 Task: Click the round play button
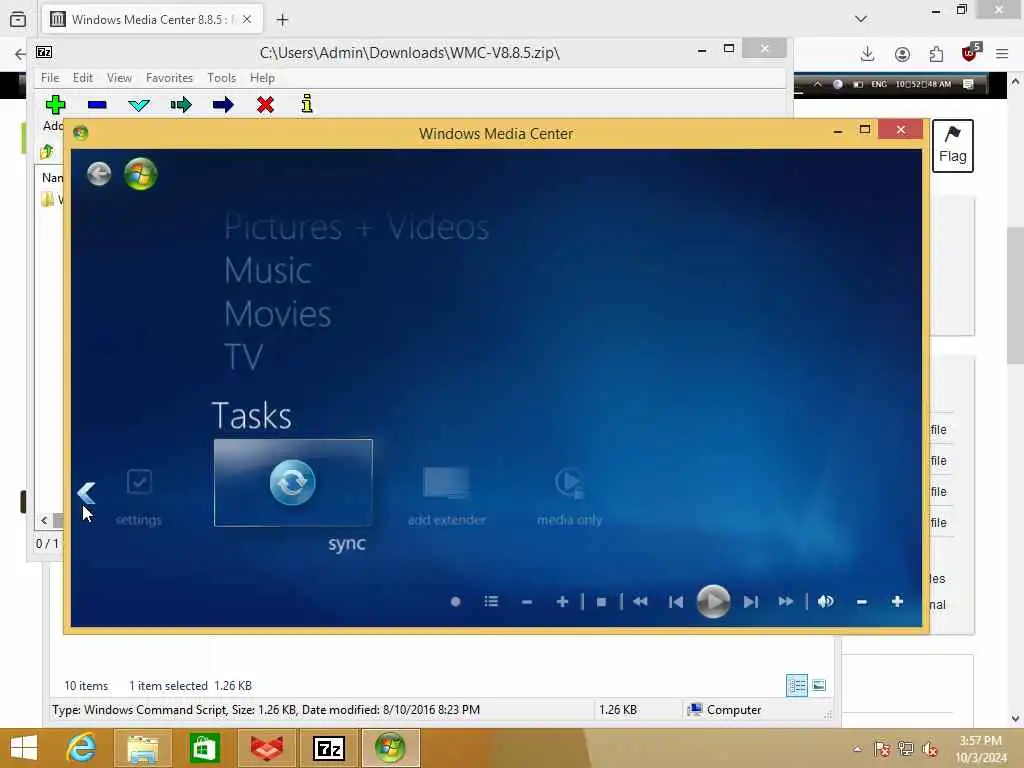pos(713,601)
